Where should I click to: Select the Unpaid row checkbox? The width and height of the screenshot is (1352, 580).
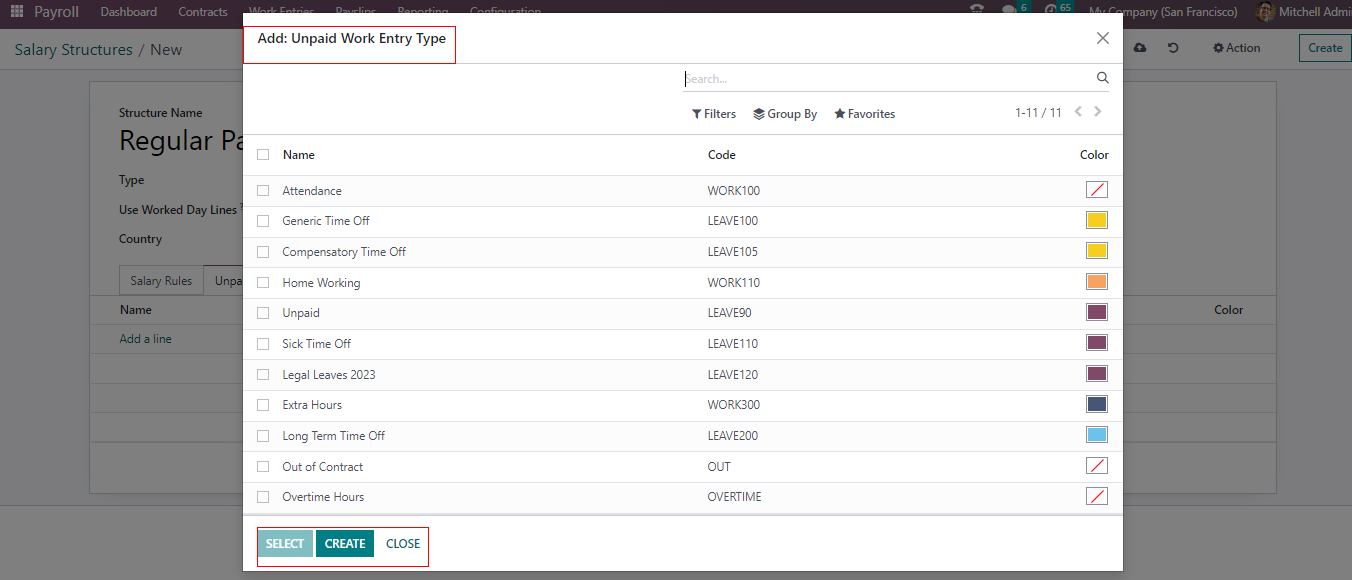(x=263, y=313)
